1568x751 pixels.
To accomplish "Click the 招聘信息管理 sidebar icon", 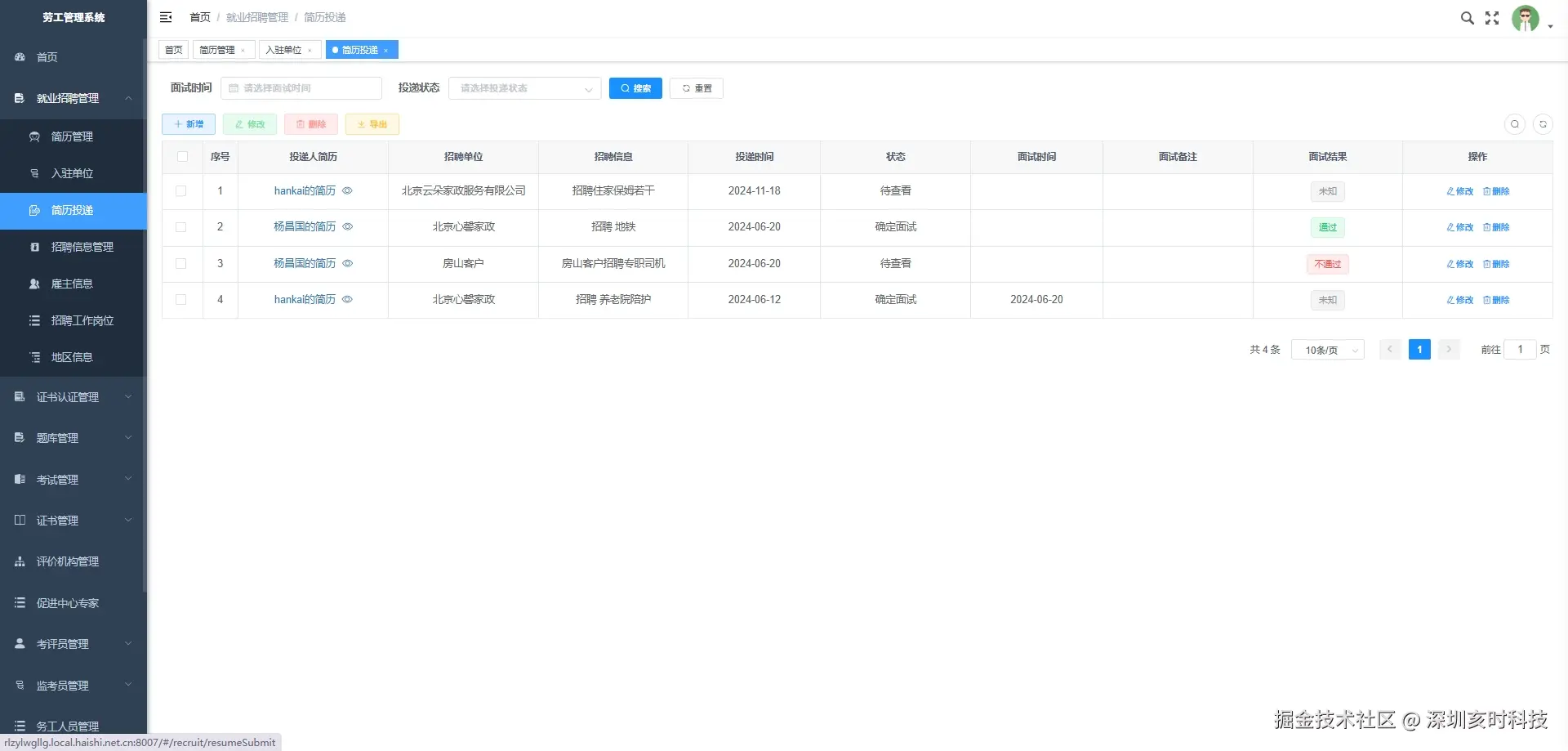I will click(x=34, y=247).
